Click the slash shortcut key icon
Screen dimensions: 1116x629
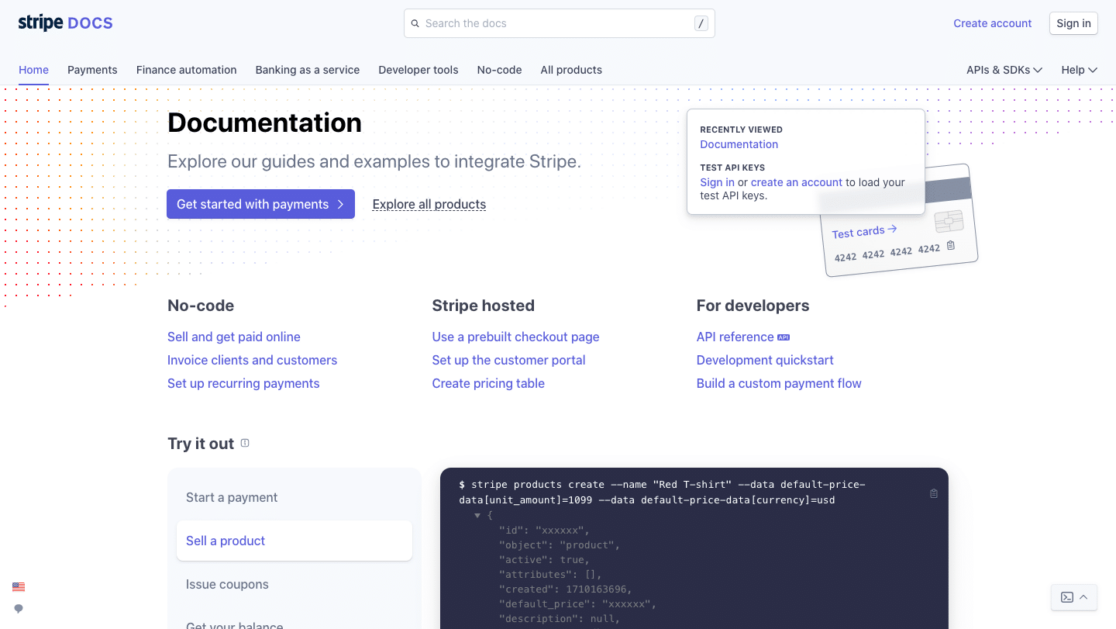click(701, 23)
